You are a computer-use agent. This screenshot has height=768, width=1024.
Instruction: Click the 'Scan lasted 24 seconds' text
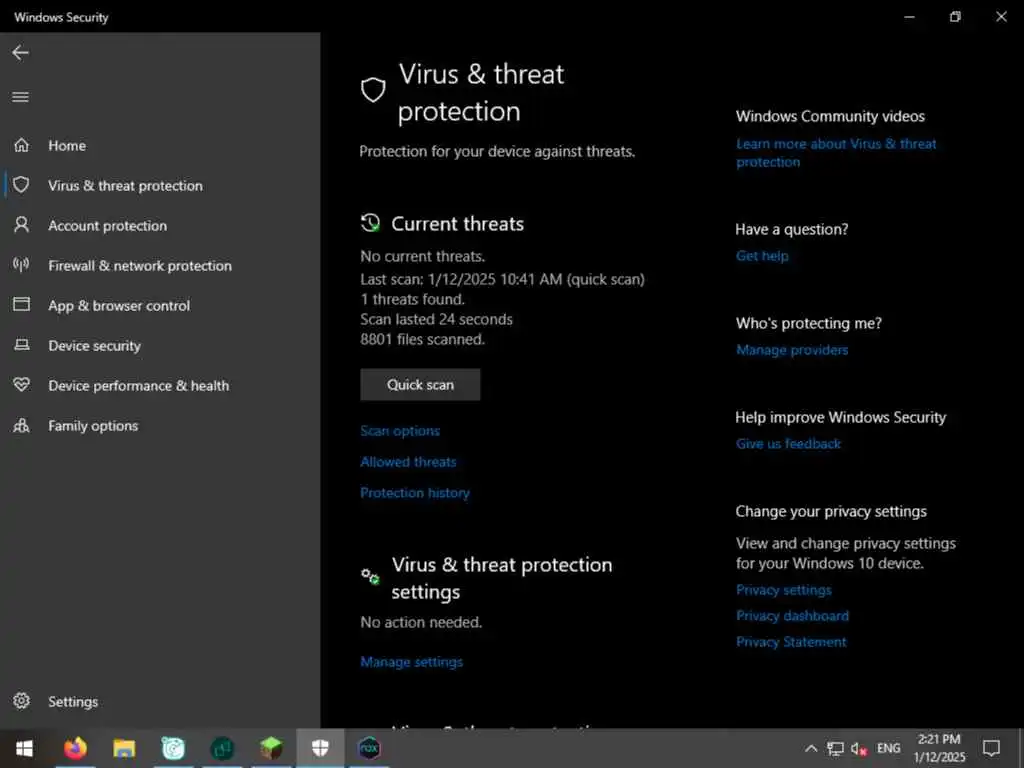pyautogui.click(x=436, y=319)
